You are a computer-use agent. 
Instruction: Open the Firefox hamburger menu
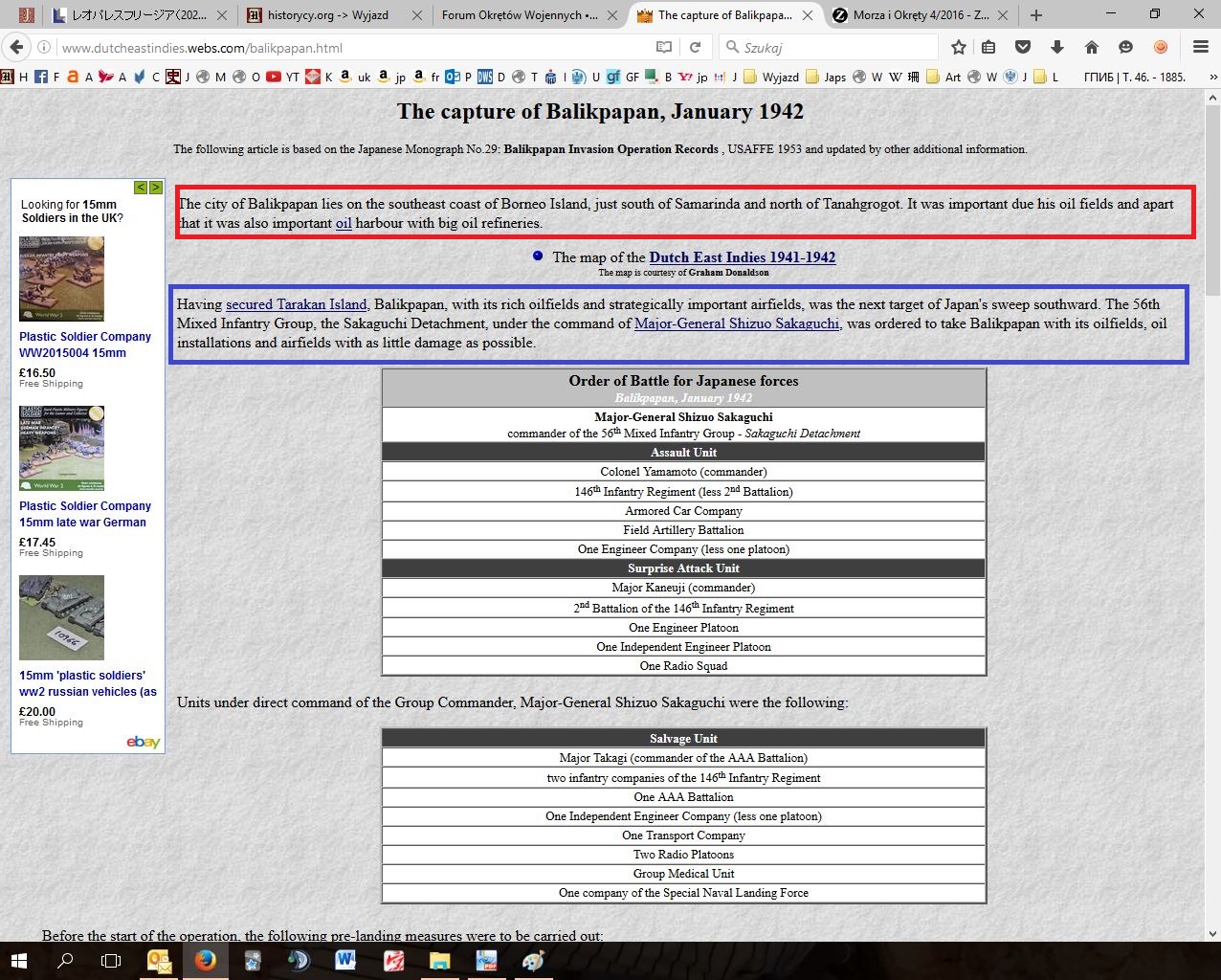[1201, 47]
